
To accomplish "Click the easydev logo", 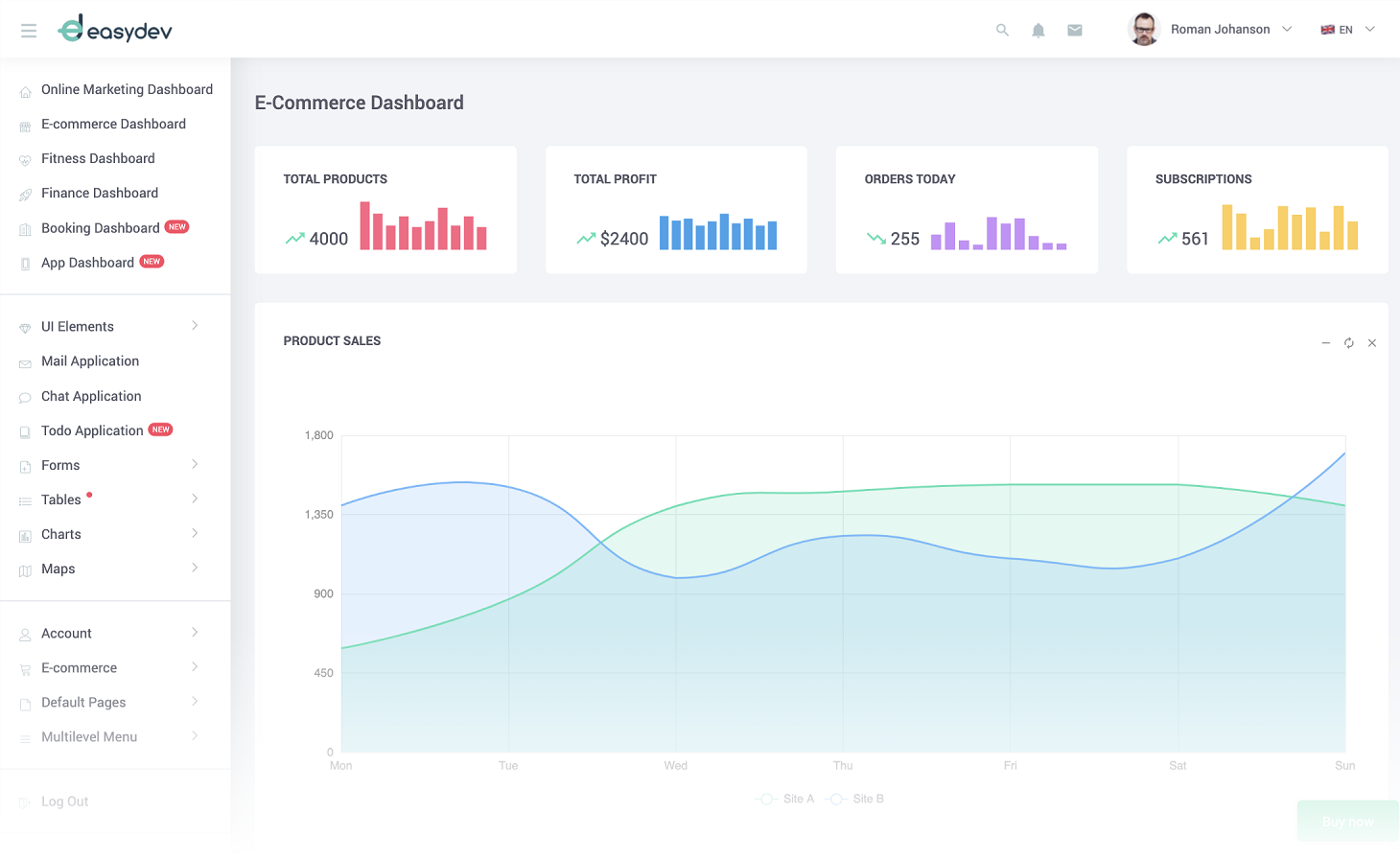I will pos(115,30).
